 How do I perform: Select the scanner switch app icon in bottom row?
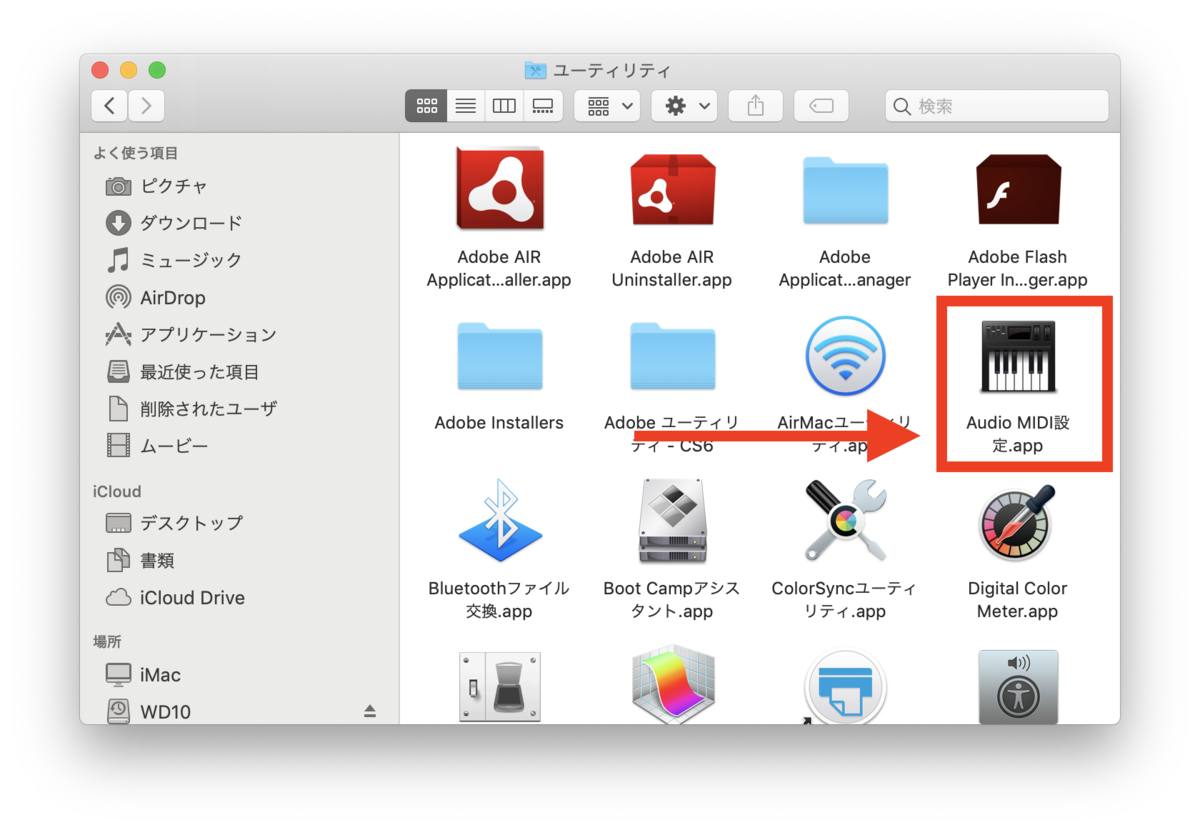click(499, 686)
